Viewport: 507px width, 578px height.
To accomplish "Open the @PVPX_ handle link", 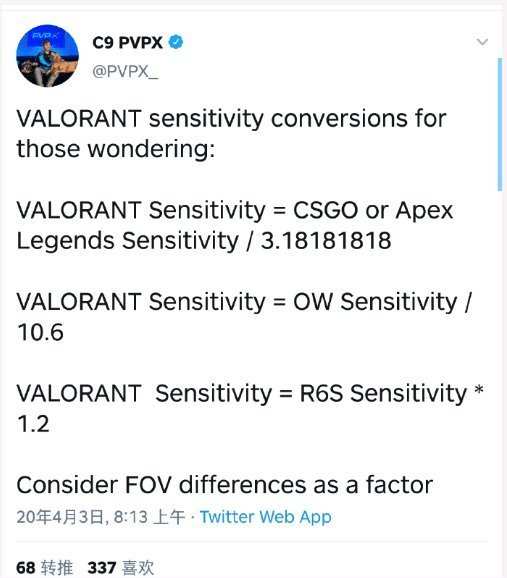I will click(125, 71).
